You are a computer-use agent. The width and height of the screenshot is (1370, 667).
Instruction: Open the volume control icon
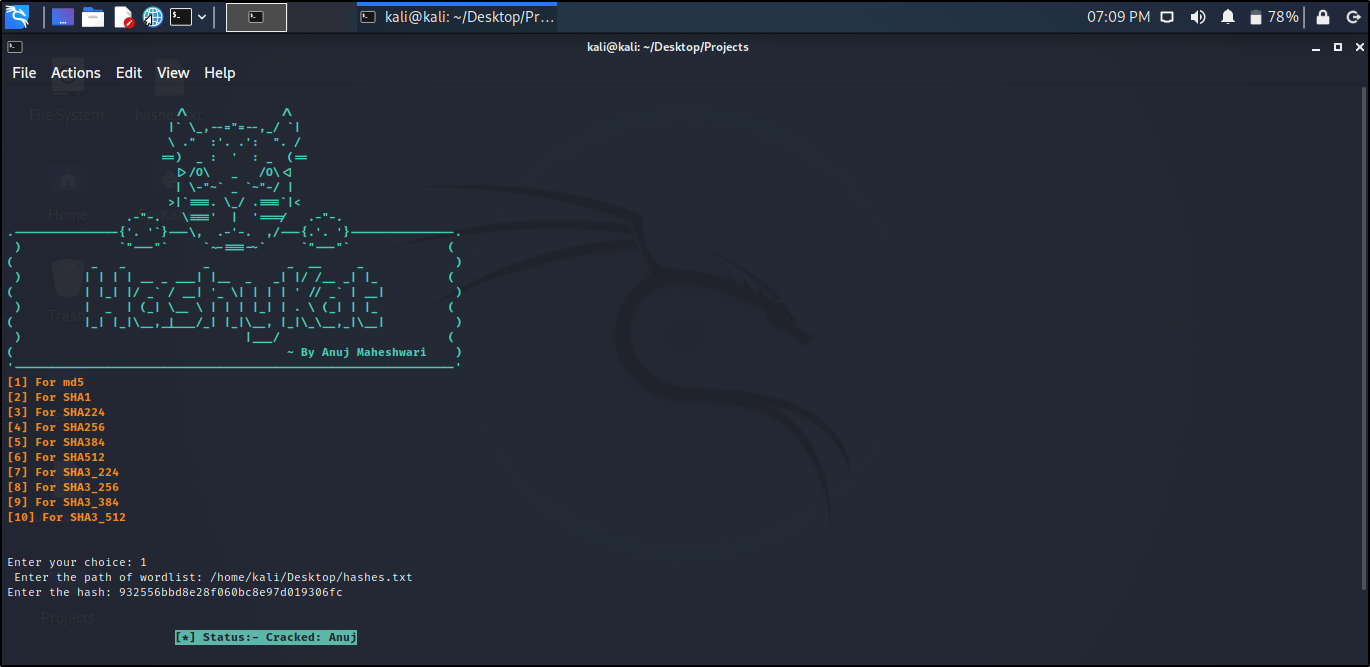(x=1197, y=17)
